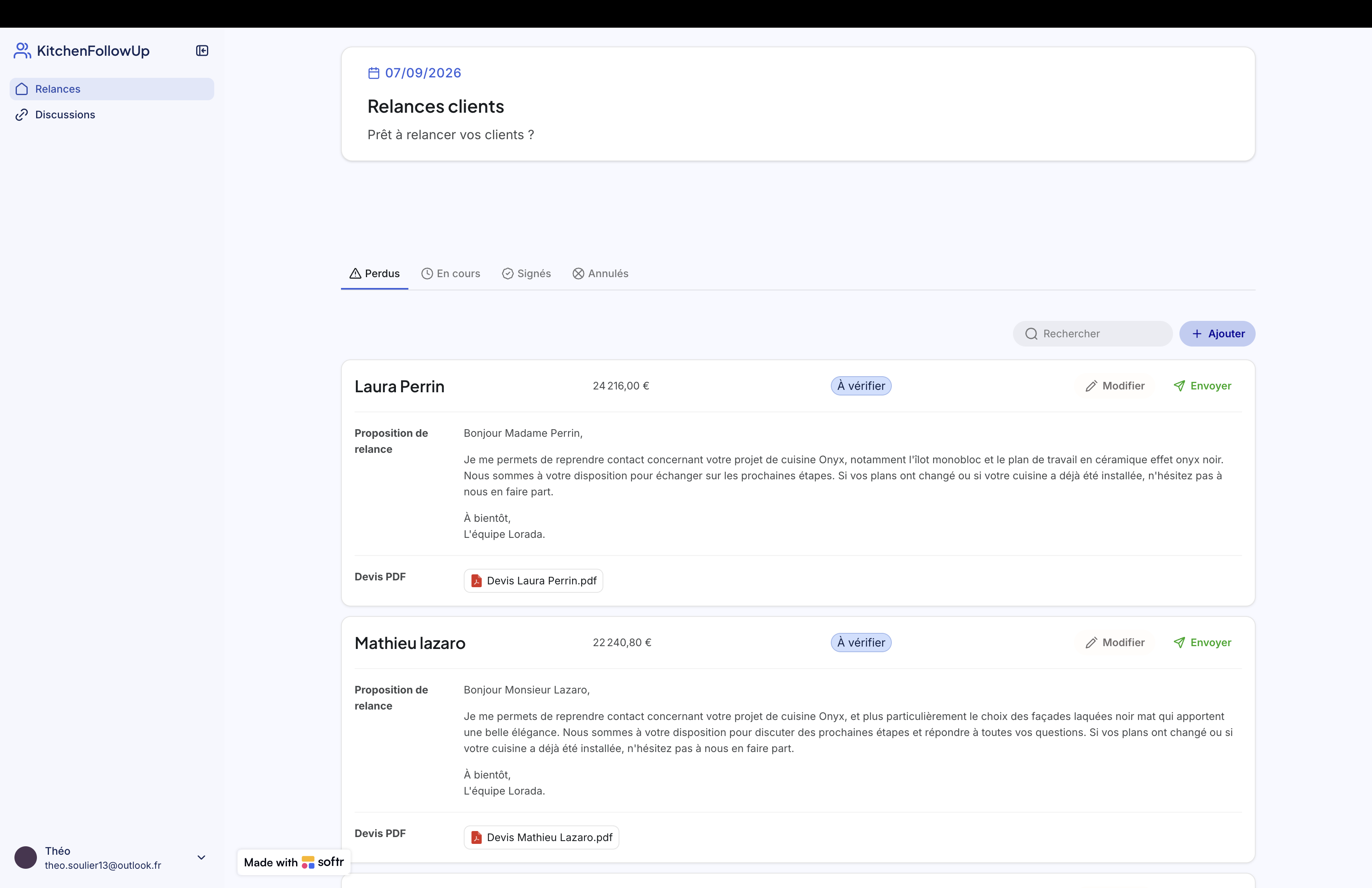Click the date 07/09/2026
1372x888 pixels.
(x=423, y=73)
